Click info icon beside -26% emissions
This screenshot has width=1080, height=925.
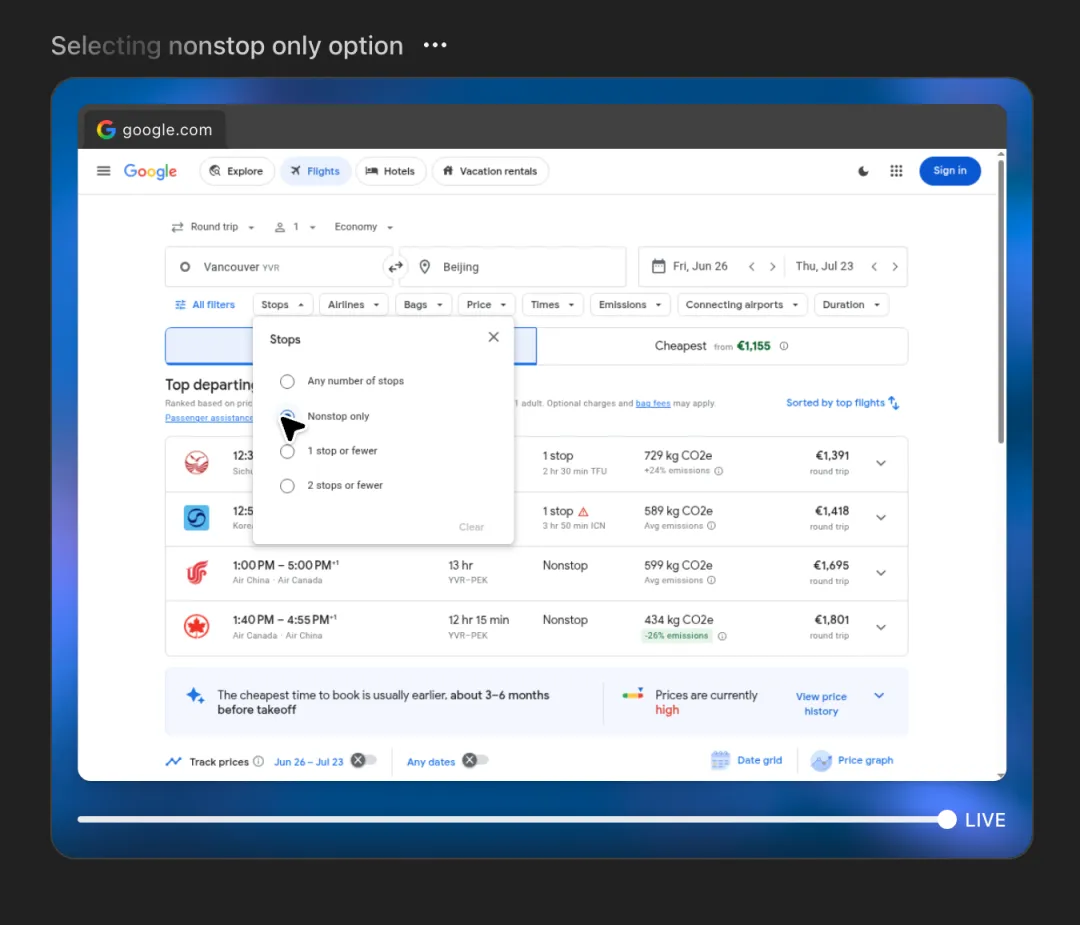pos(722,636)
